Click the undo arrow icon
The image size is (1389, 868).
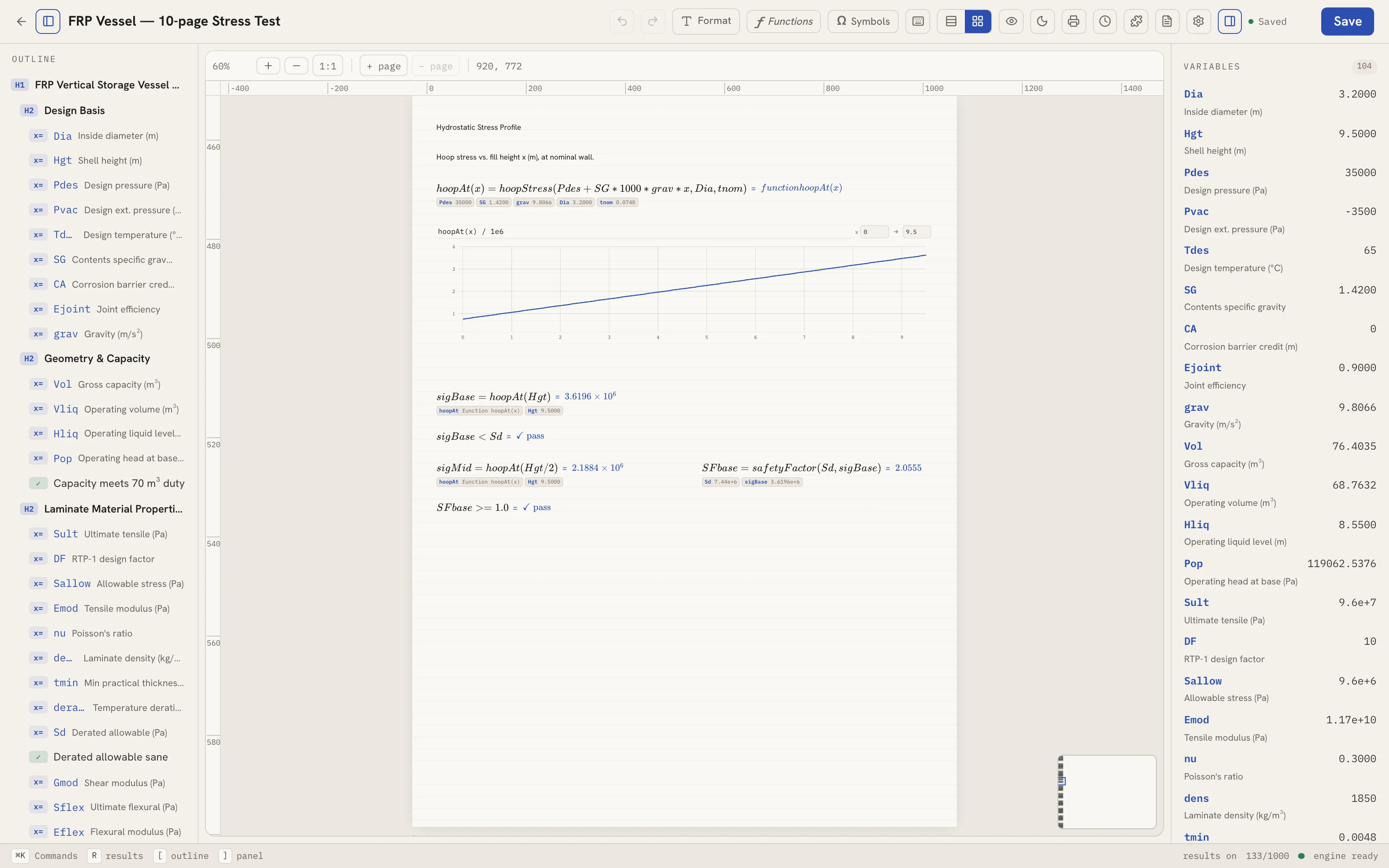pos(622,21)
